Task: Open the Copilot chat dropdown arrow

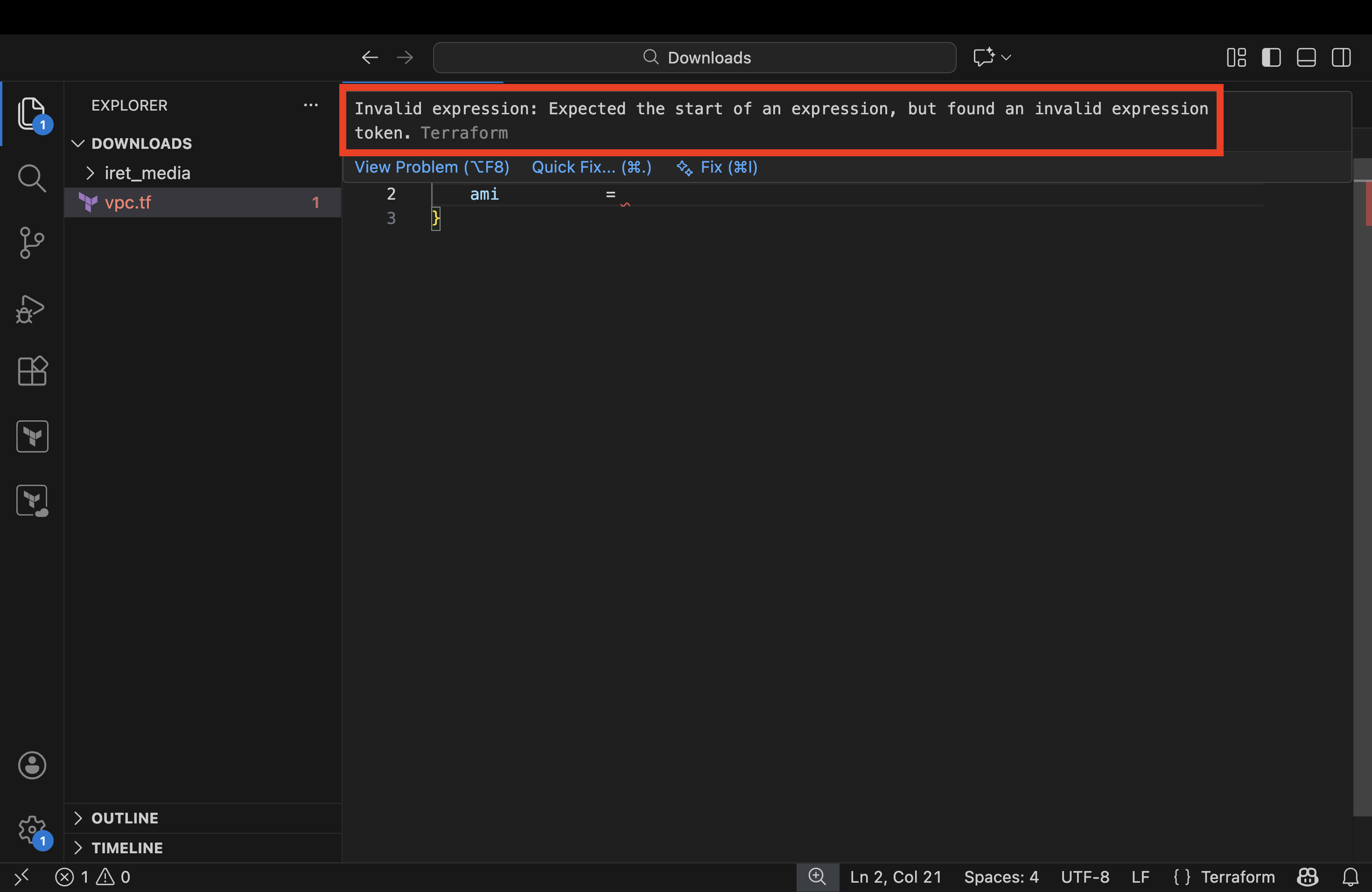Action: coord(1006,58)
